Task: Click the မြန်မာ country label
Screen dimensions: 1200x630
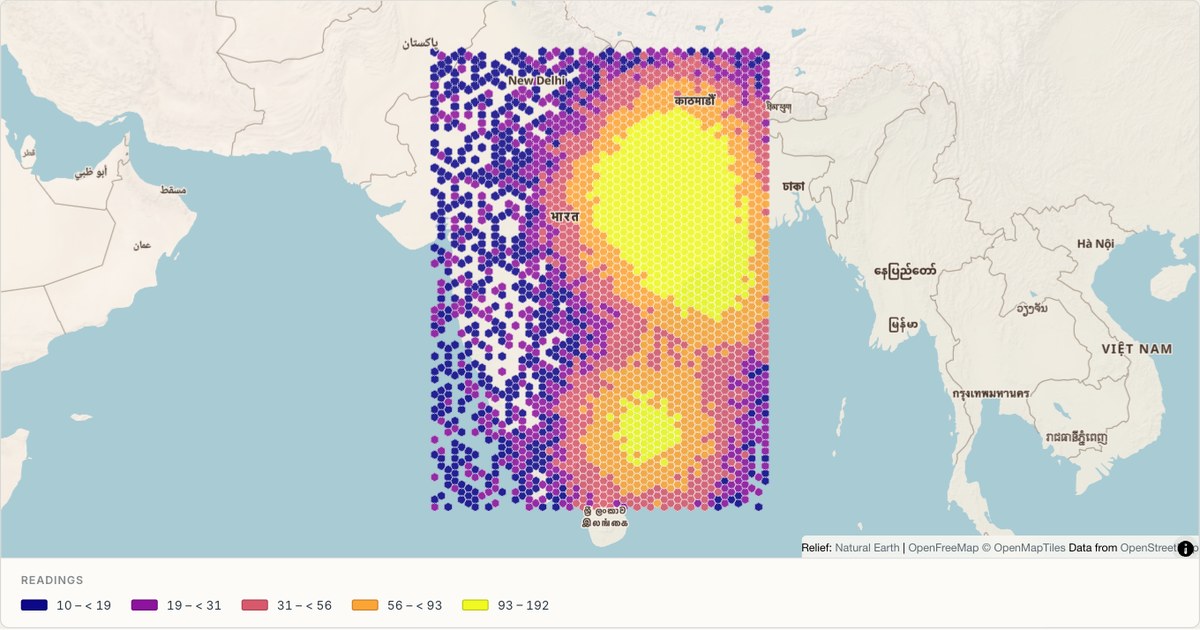Action: [x=903, y=324]
